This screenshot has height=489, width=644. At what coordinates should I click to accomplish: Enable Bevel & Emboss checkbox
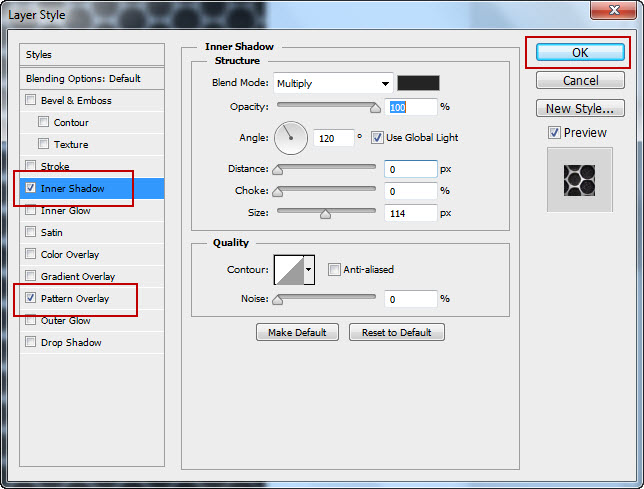(30, 100)
